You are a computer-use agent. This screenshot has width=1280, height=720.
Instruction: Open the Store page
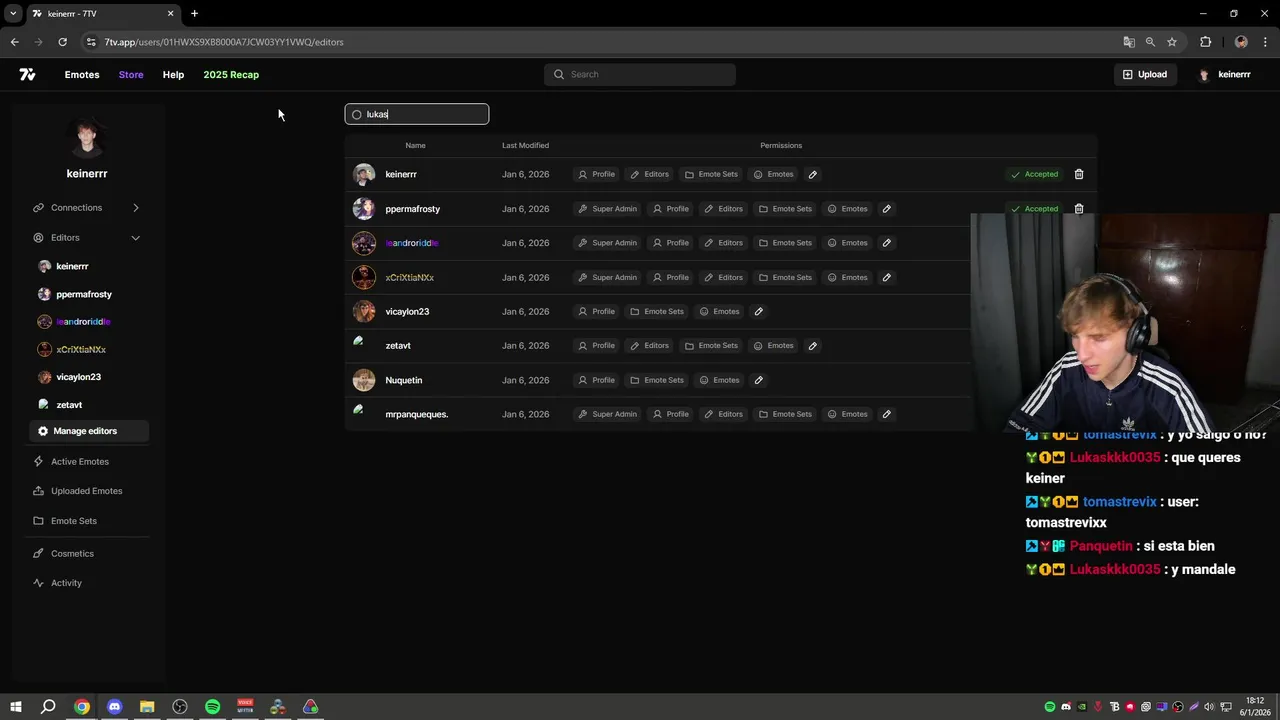(x=131, y=74)
